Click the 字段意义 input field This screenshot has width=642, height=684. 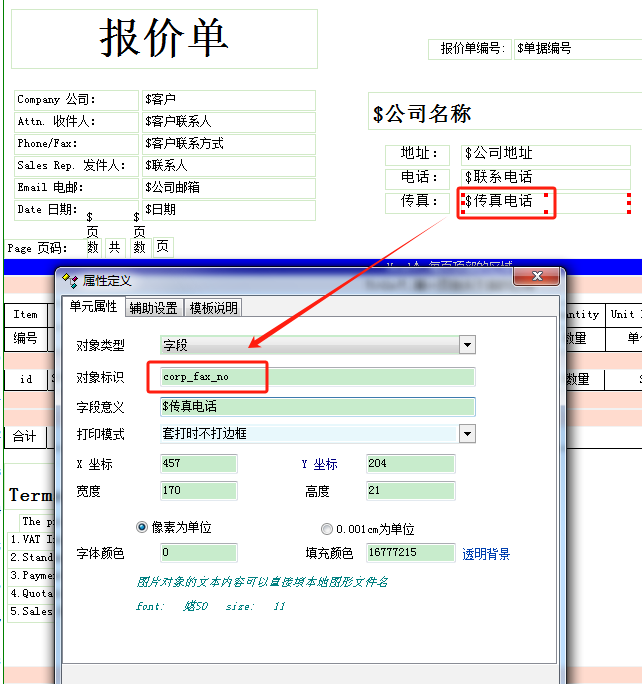(x=316, y=407)
